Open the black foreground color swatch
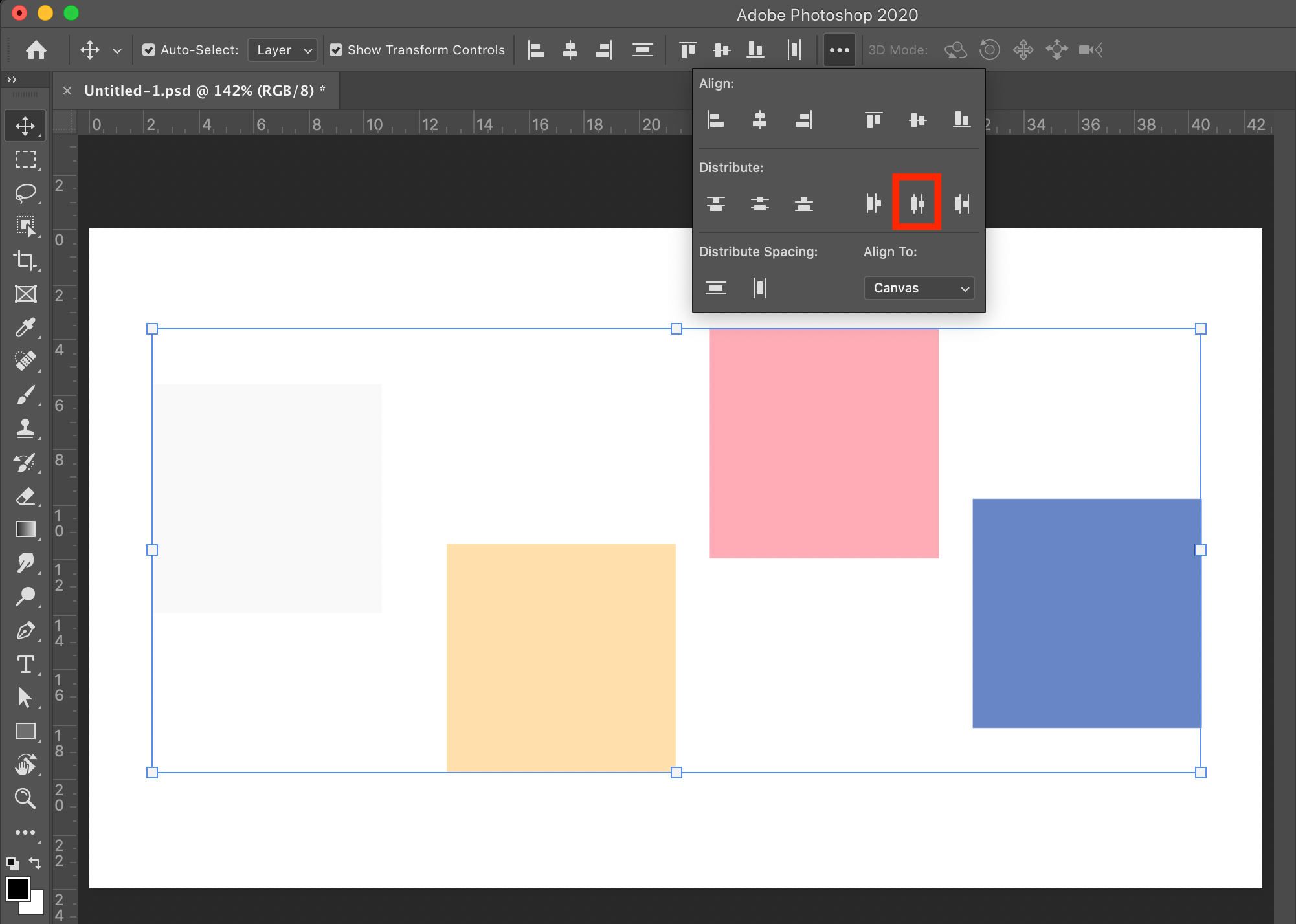Viewport: 1296px width, 924px height. [x=17, y=889]
